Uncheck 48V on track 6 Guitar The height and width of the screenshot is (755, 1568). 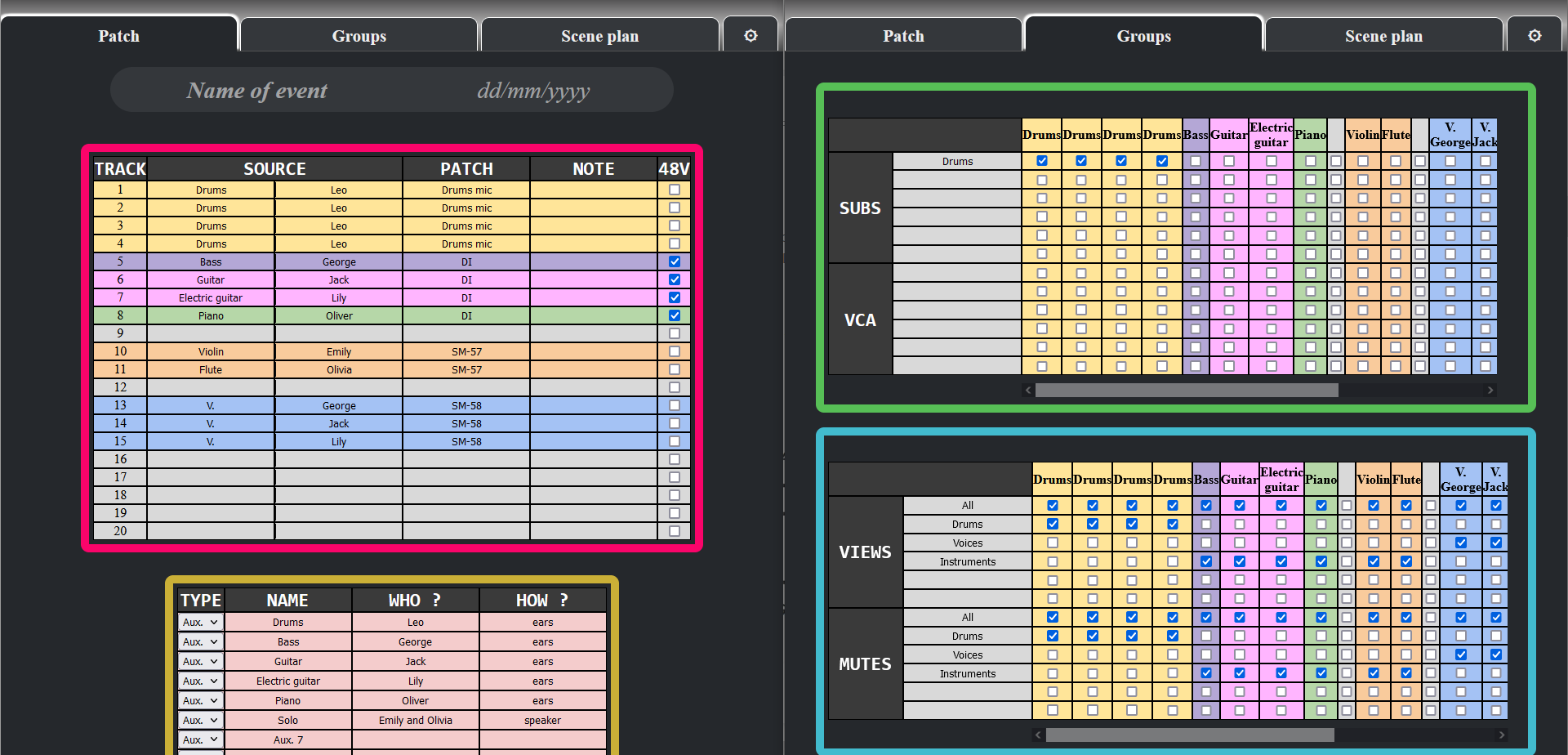coord(675,279)
